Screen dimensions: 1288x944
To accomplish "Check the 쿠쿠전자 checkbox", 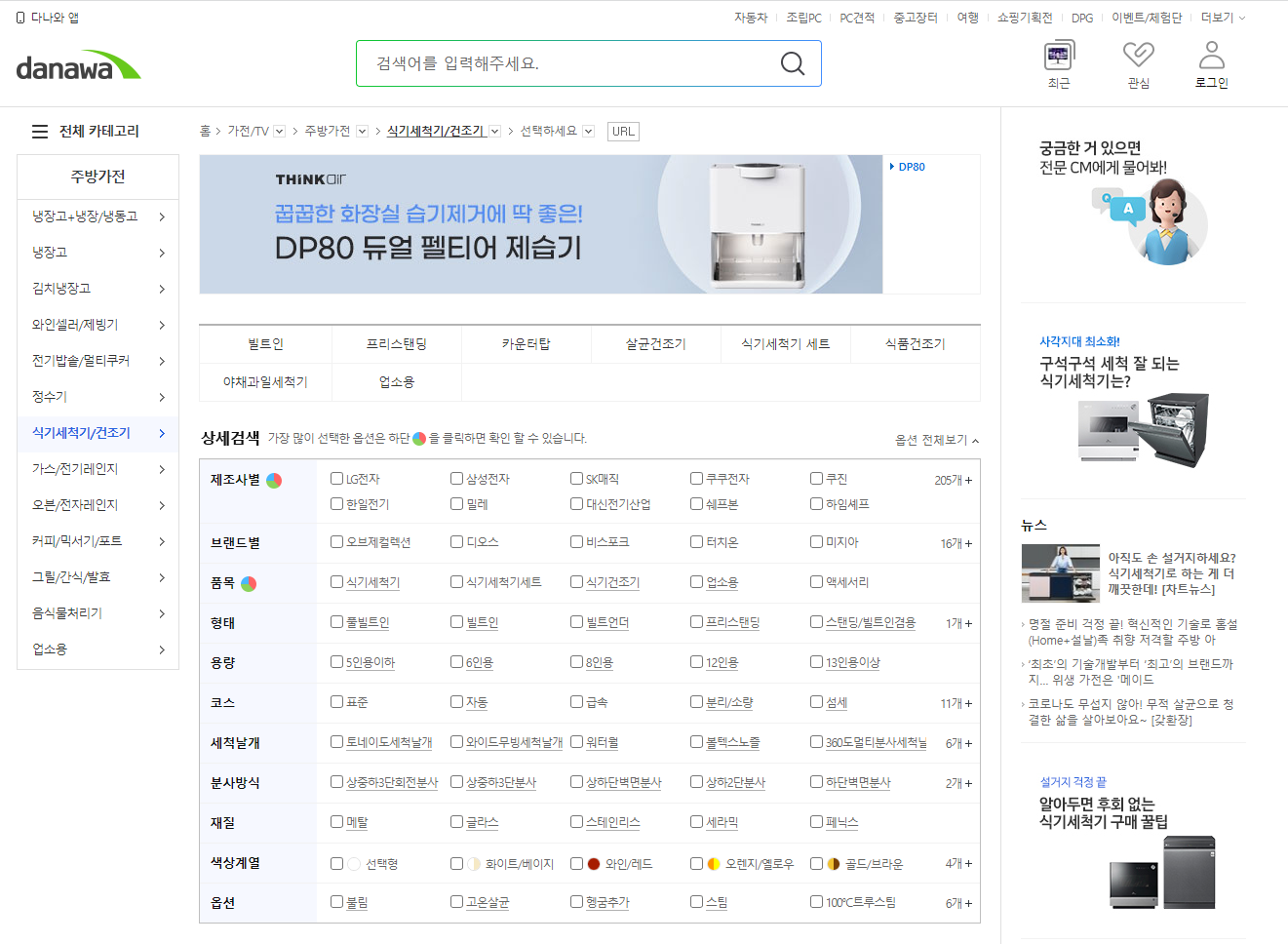I will (696, 479).
